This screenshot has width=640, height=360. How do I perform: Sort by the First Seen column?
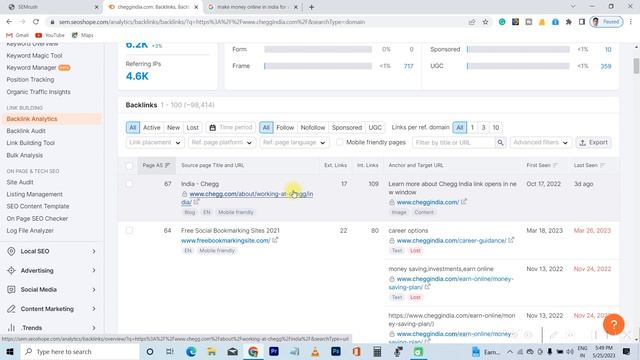(x=555, y=165)
